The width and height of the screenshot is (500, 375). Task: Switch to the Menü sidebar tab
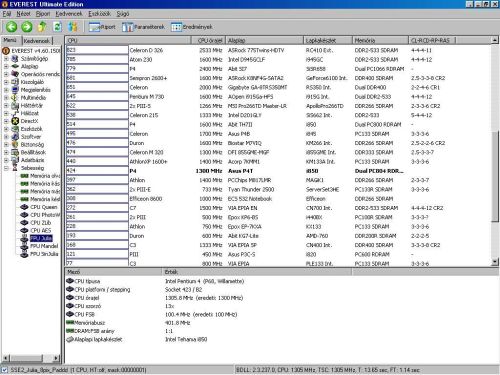pyautogui.click(x=10, y=40)
